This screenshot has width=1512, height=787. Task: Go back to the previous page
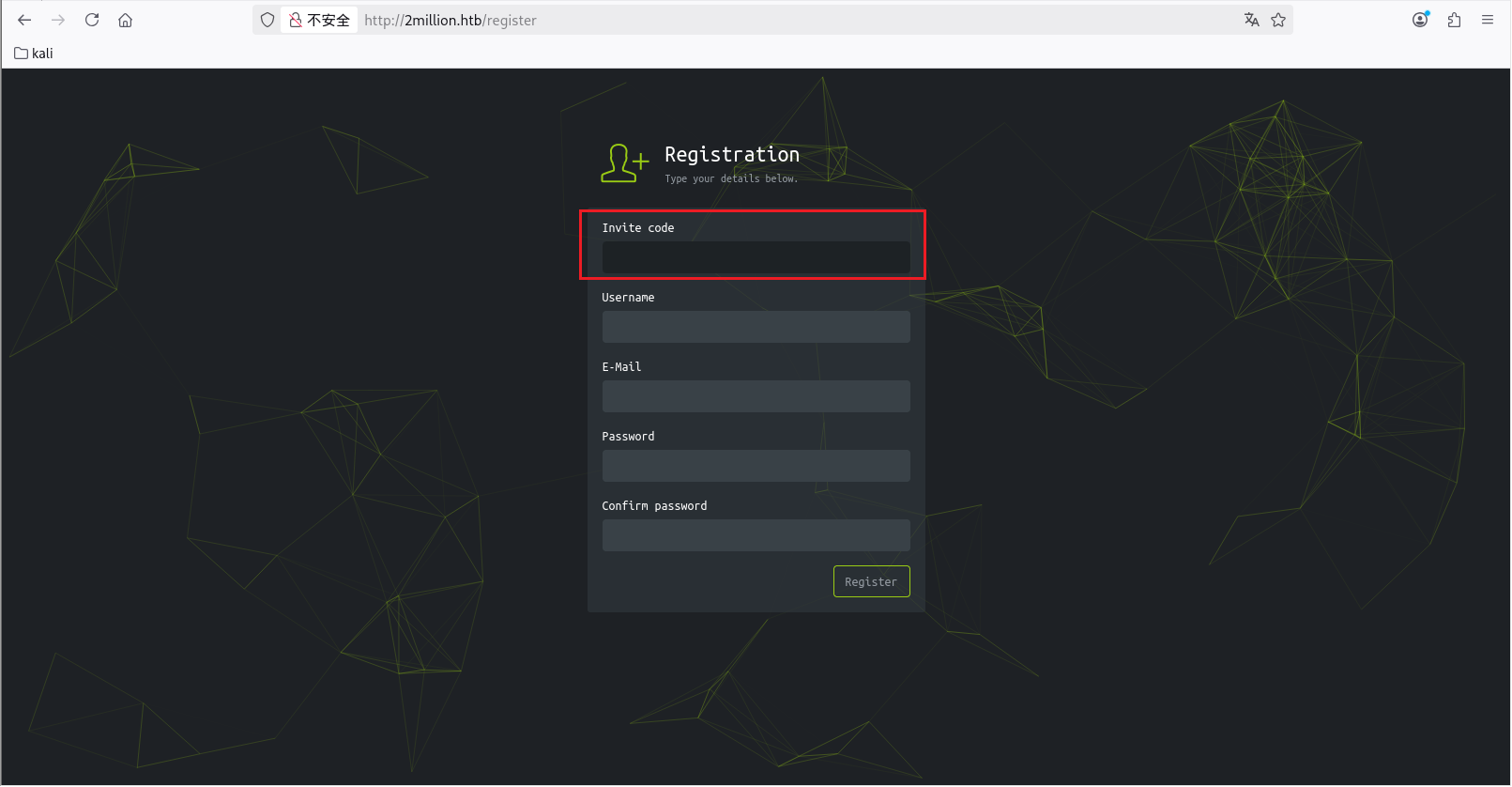click(x=24, y=20)
